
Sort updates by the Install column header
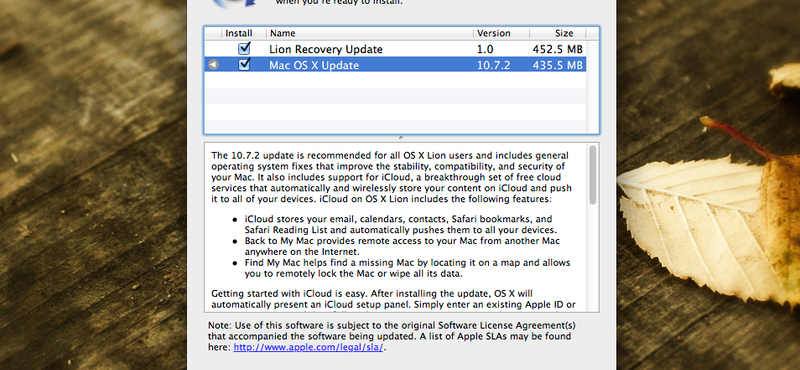tap(239, 33)
